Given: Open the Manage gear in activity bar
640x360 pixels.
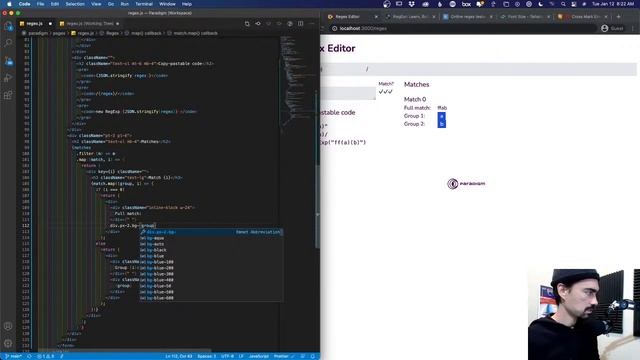Looking at the screenshot, I should tap(8, 343).
